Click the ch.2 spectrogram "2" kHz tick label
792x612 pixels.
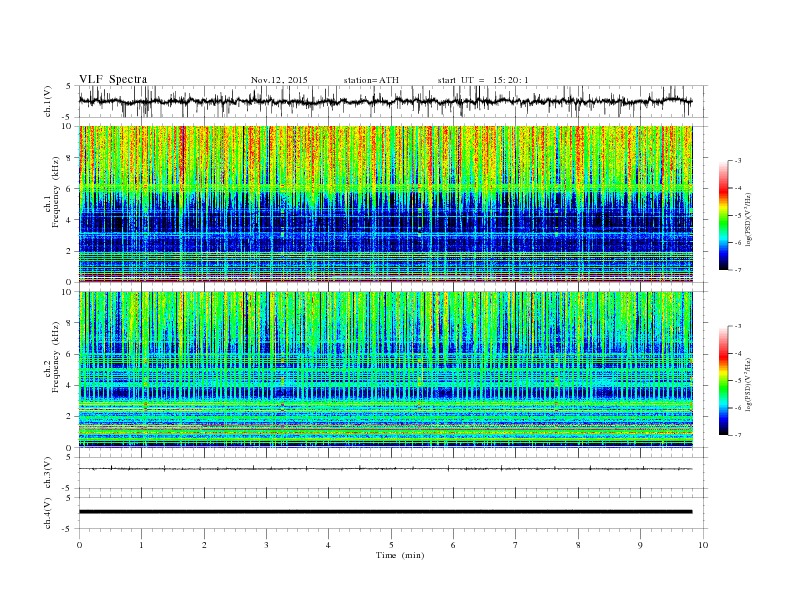(69, 417)
